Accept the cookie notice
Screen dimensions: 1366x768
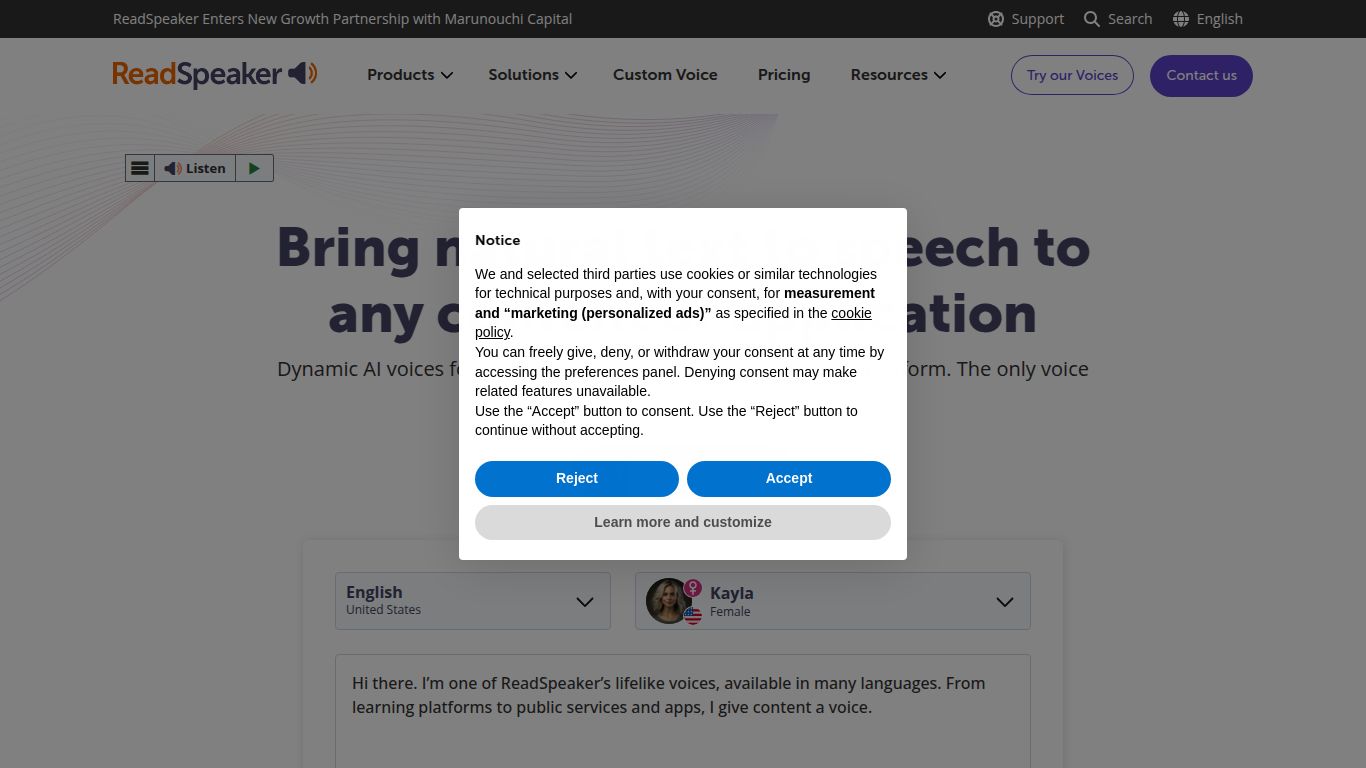tap(788, 478)
